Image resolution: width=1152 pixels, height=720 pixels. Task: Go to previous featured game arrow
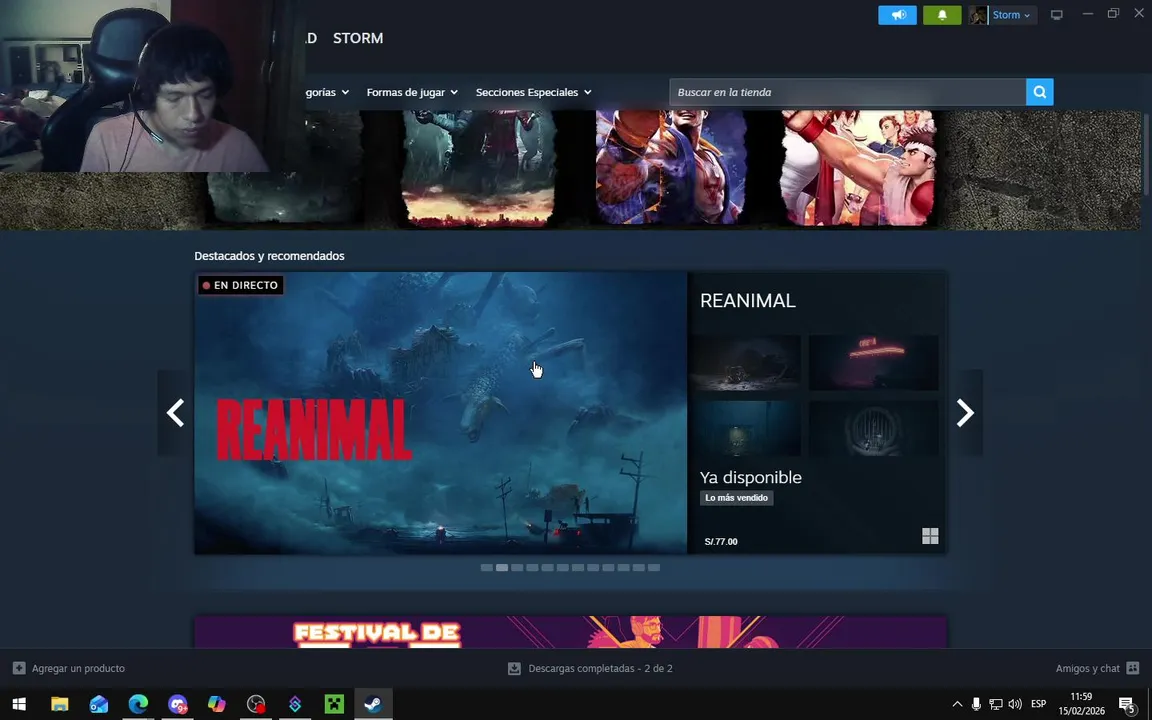coord(175,413)
